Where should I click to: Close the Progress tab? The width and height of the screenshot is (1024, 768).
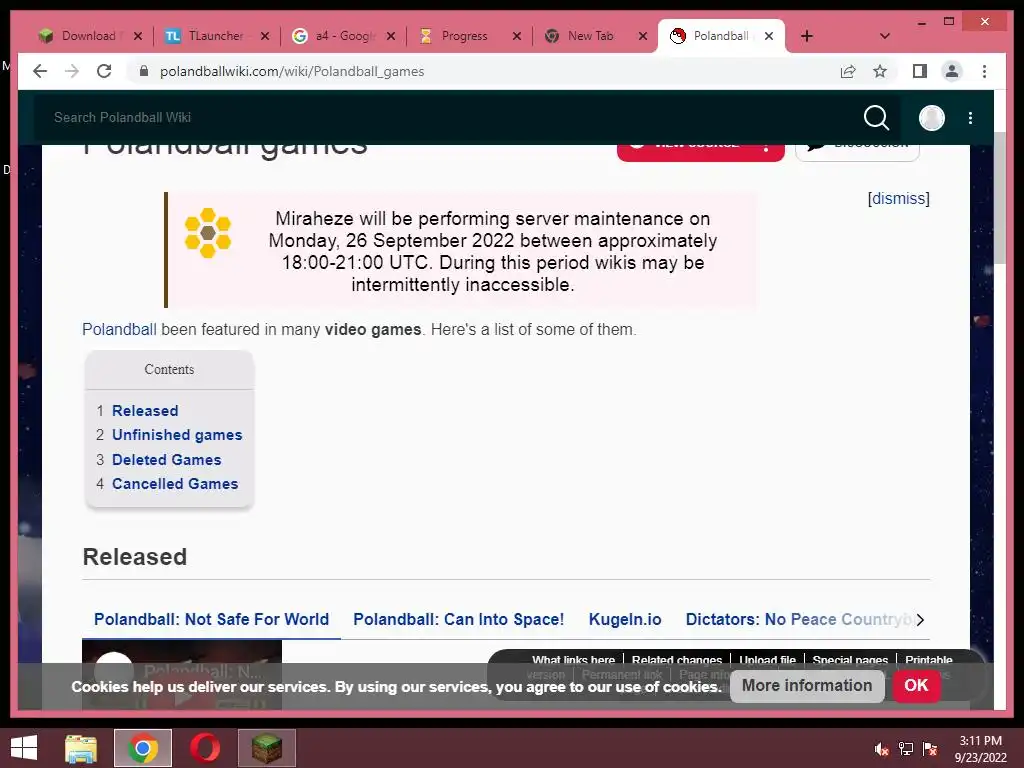(x=517, y=36)
